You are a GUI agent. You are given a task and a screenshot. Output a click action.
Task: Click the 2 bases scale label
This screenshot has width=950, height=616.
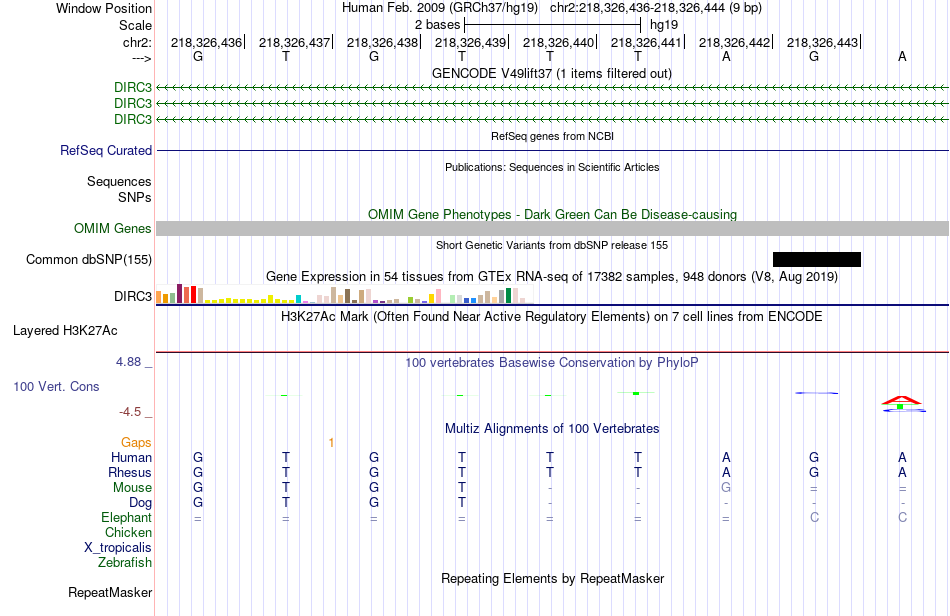click(437, 25)
